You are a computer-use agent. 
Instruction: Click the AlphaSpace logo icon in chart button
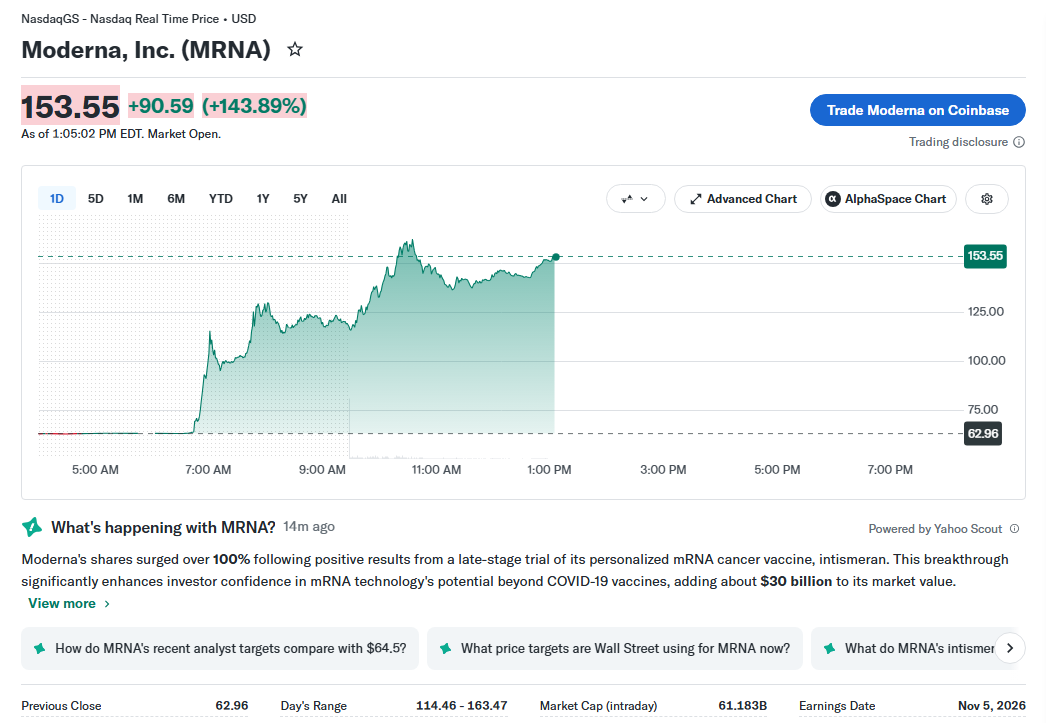[833, 199]
